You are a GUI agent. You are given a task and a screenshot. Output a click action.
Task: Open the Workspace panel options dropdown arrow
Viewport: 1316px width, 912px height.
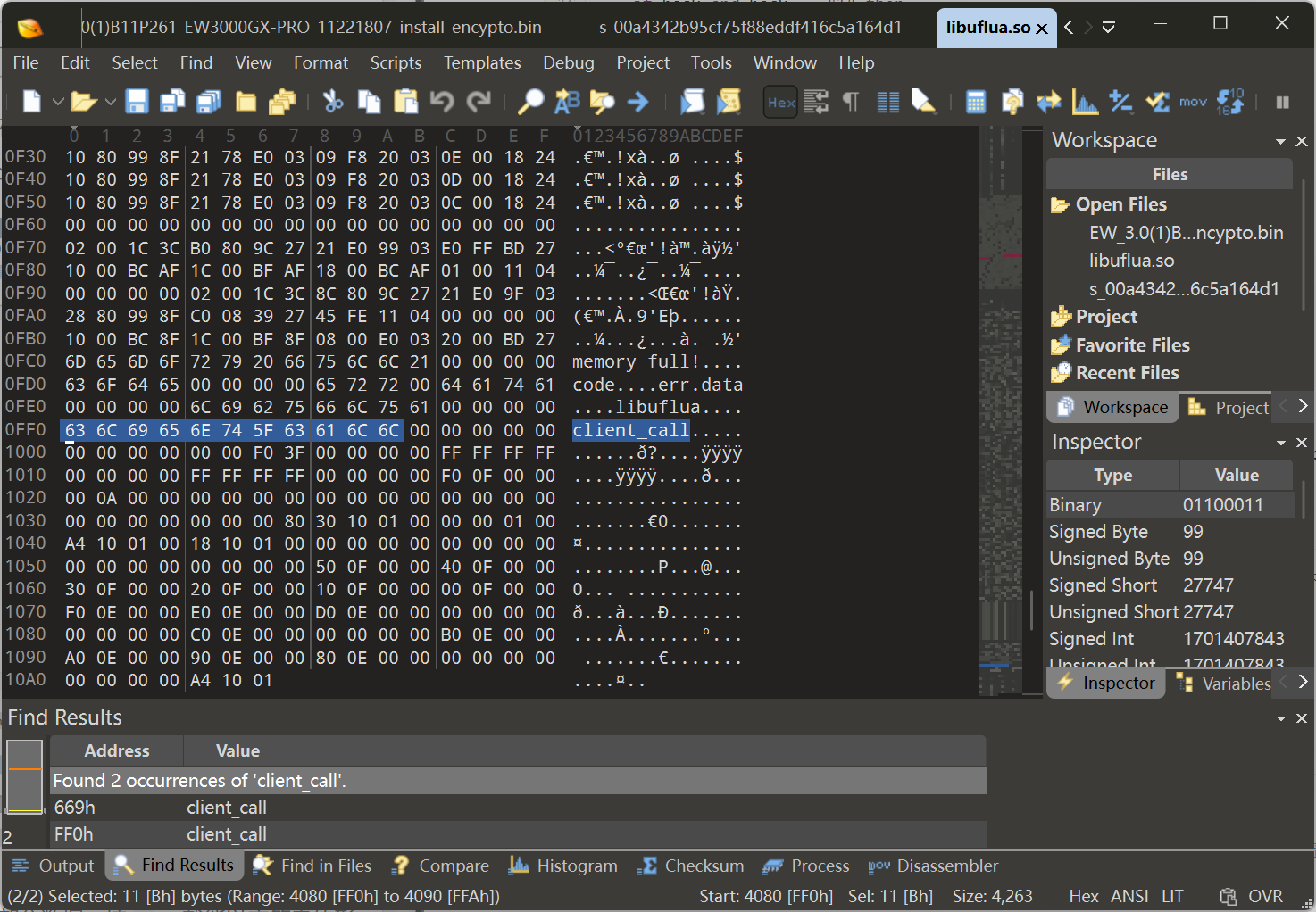pos(1280,141)
